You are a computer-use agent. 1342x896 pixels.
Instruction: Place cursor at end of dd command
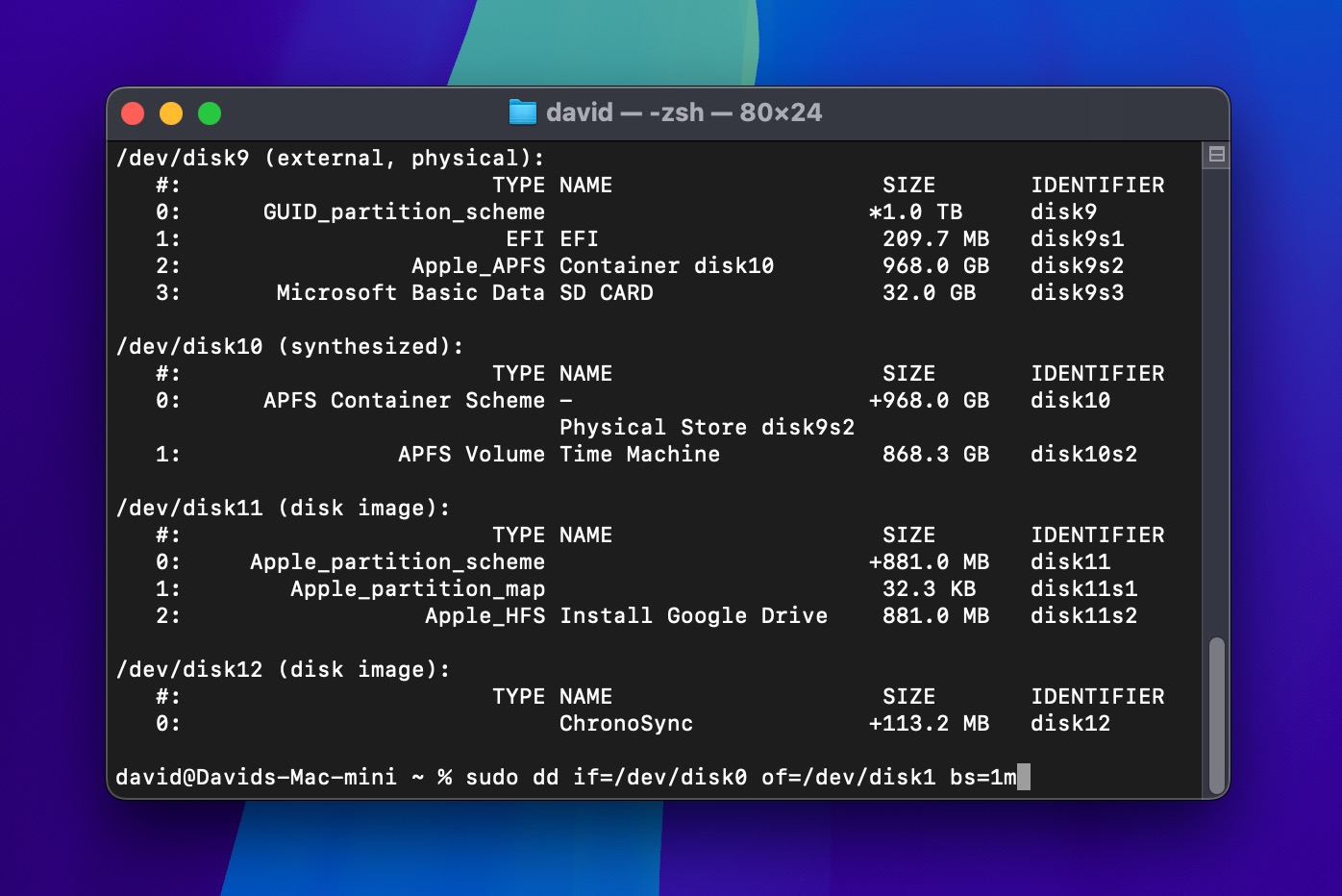(1023, 777)
